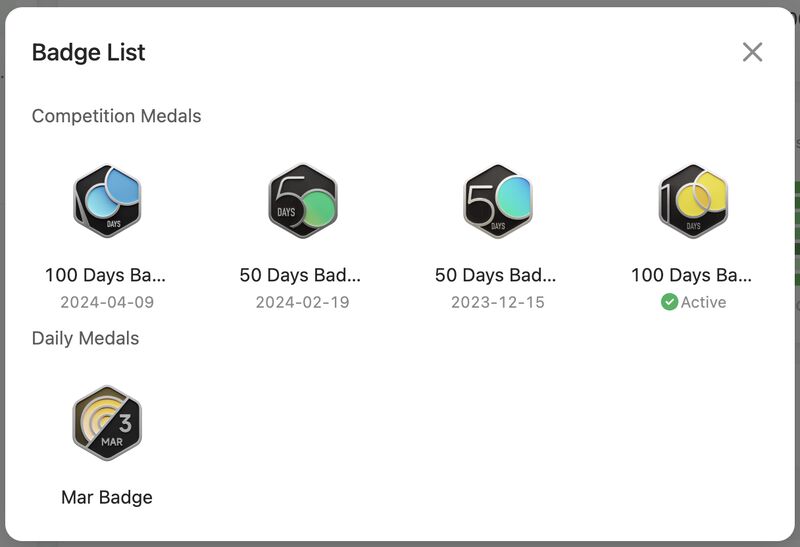Screen dimensions: 800x547
Task: Choose the teal 50 Days badge icon
Action: pos(498,201)
